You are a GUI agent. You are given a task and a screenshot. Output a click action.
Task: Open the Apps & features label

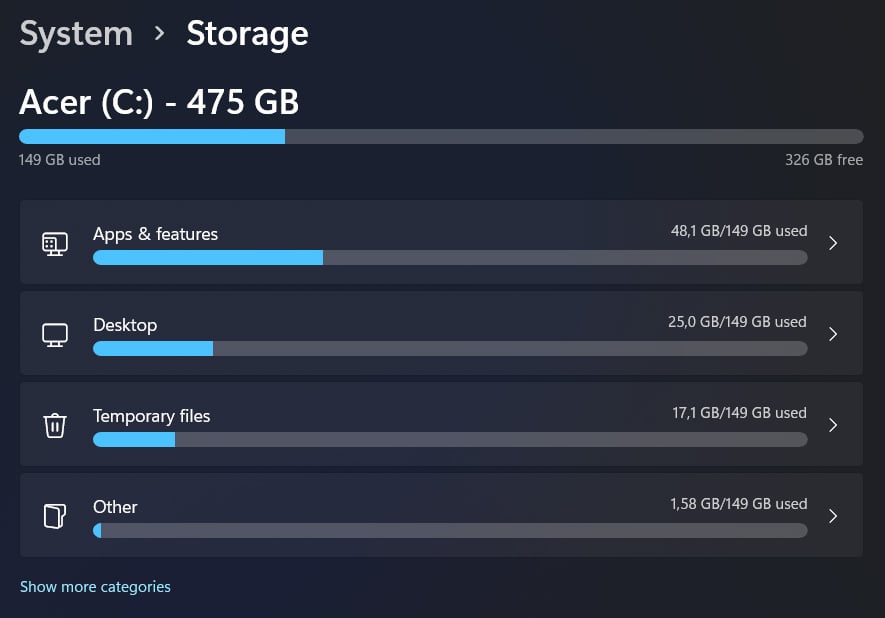(155, 234)
